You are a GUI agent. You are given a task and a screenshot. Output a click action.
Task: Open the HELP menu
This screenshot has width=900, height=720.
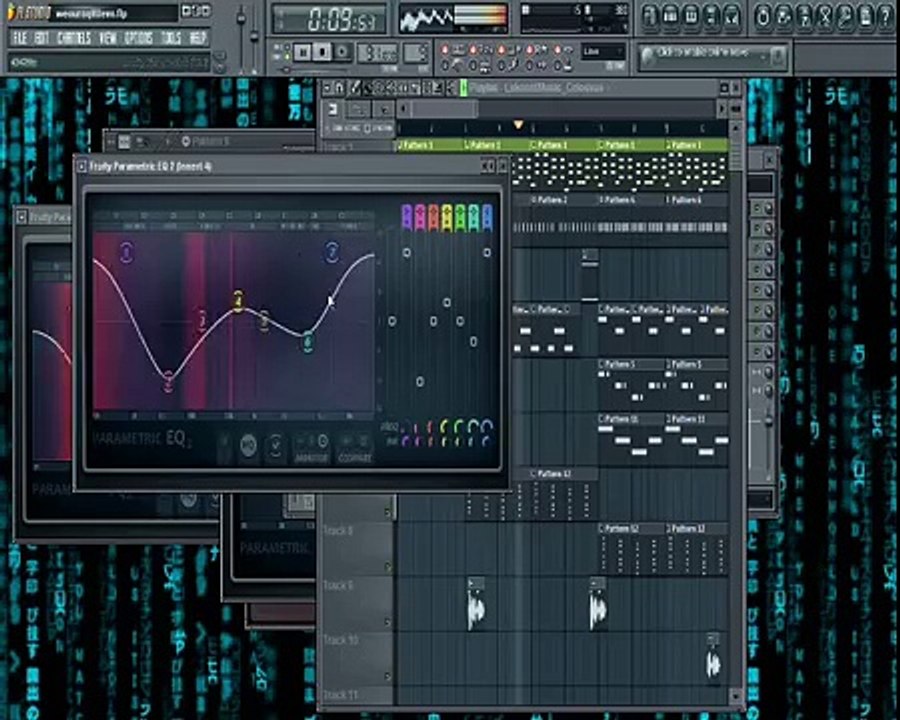click(197, 38)
